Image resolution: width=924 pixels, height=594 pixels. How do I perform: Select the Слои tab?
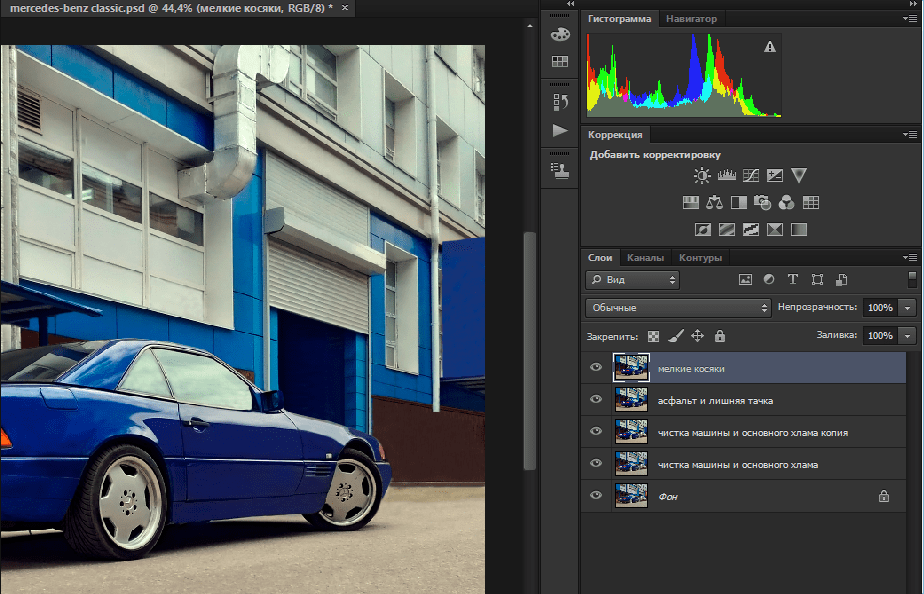pos(600,258)
